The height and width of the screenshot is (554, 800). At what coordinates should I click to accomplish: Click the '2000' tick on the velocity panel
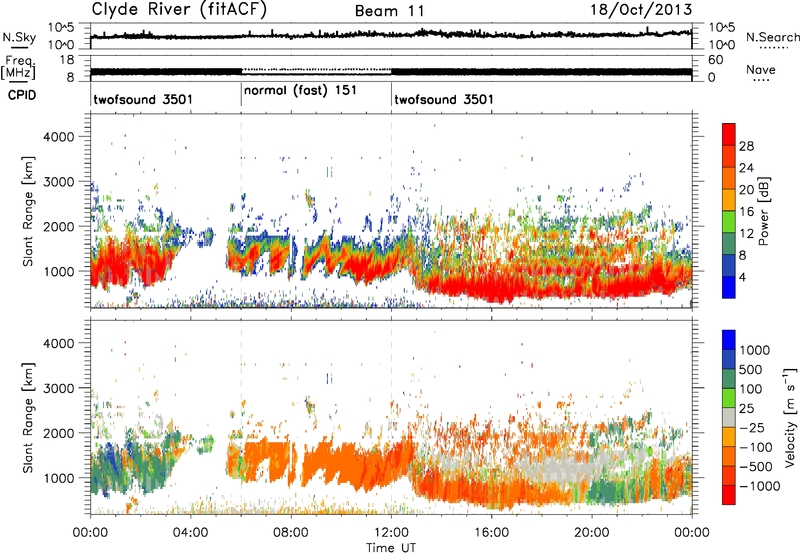(x=59, y=433)
